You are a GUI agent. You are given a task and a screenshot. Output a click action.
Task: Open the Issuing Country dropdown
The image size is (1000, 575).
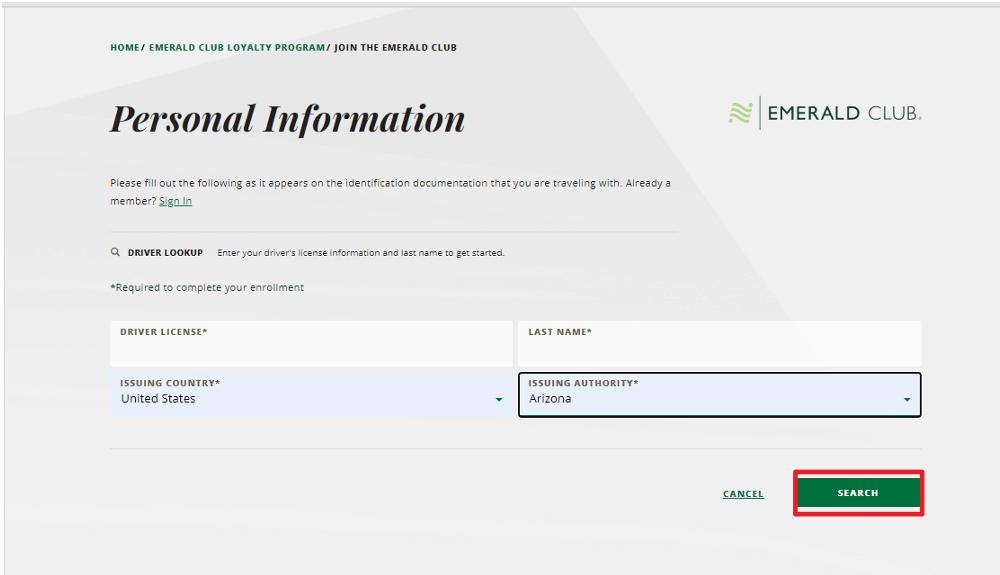[x=311, y=395]
